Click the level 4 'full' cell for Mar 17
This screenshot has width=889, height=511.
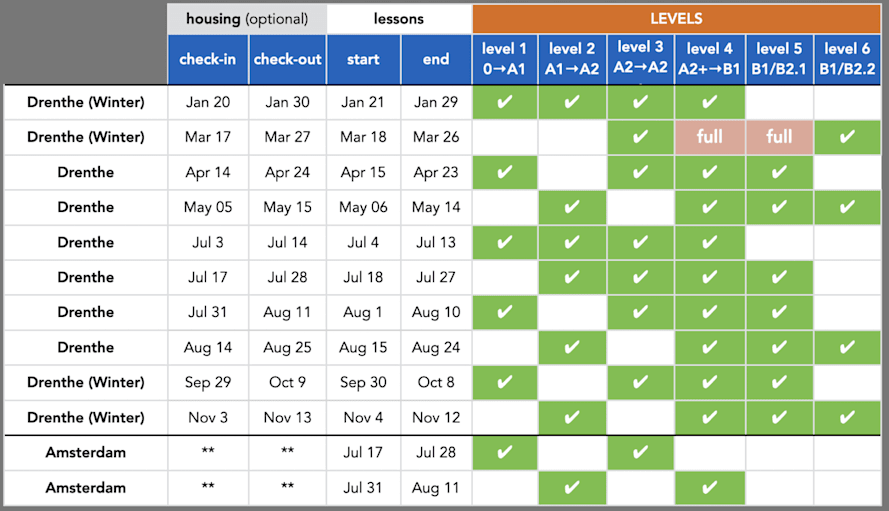(709, 137)
